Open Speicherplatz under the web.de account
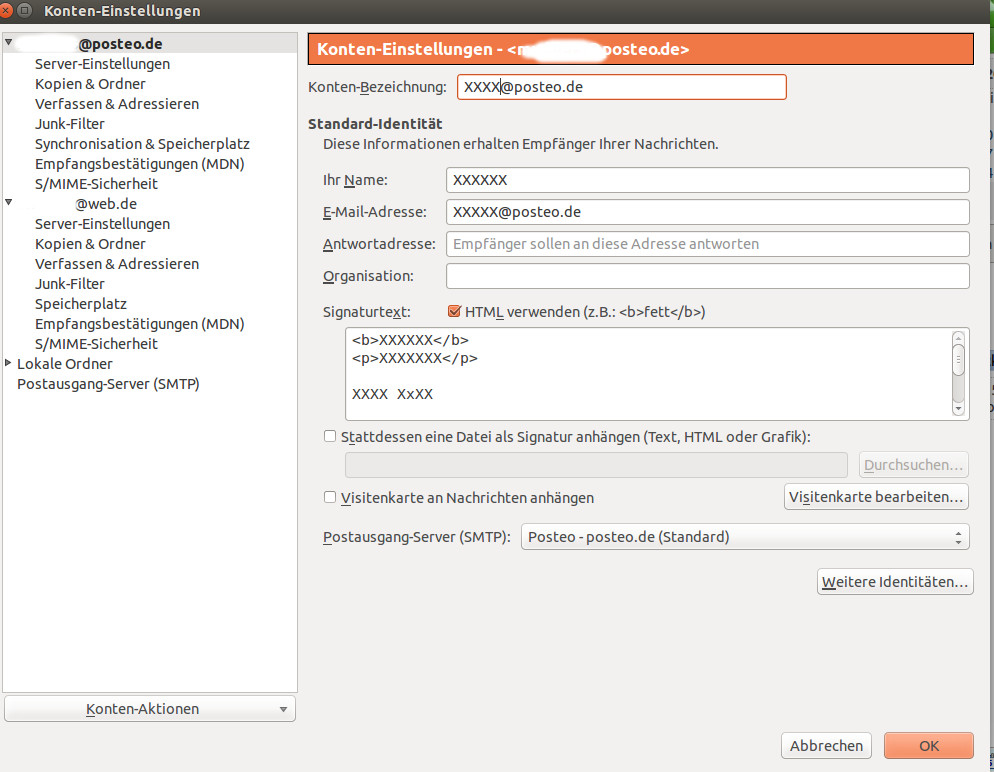994x772 pixels. coord(81,304)
